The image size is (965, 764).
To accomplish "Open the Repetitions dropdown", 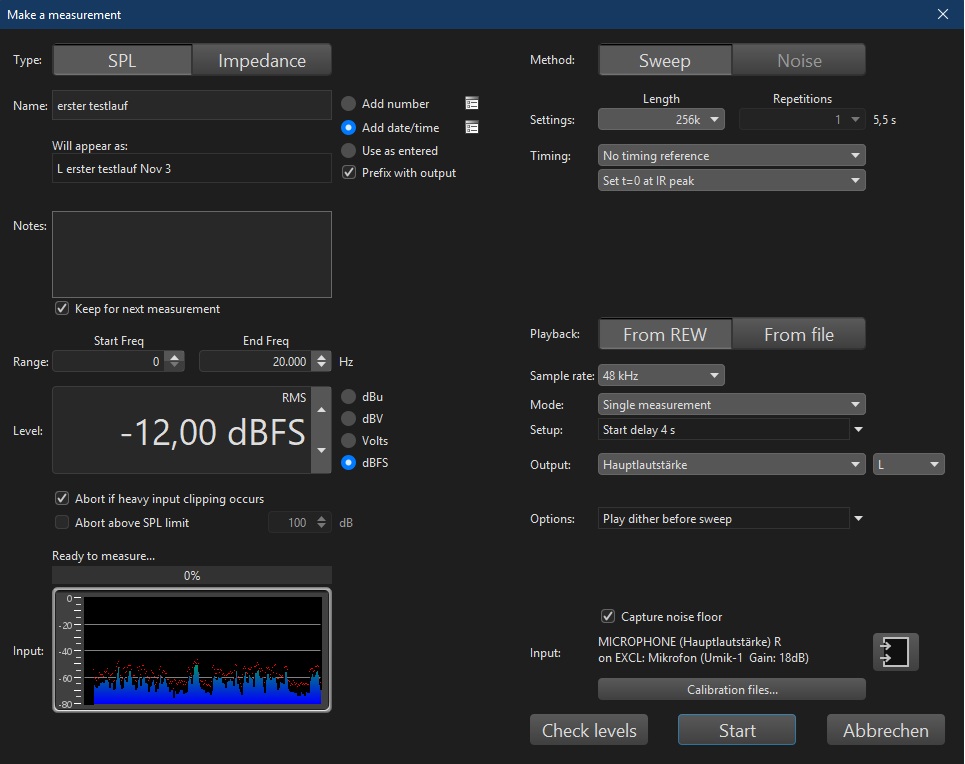I will (803, 119).
